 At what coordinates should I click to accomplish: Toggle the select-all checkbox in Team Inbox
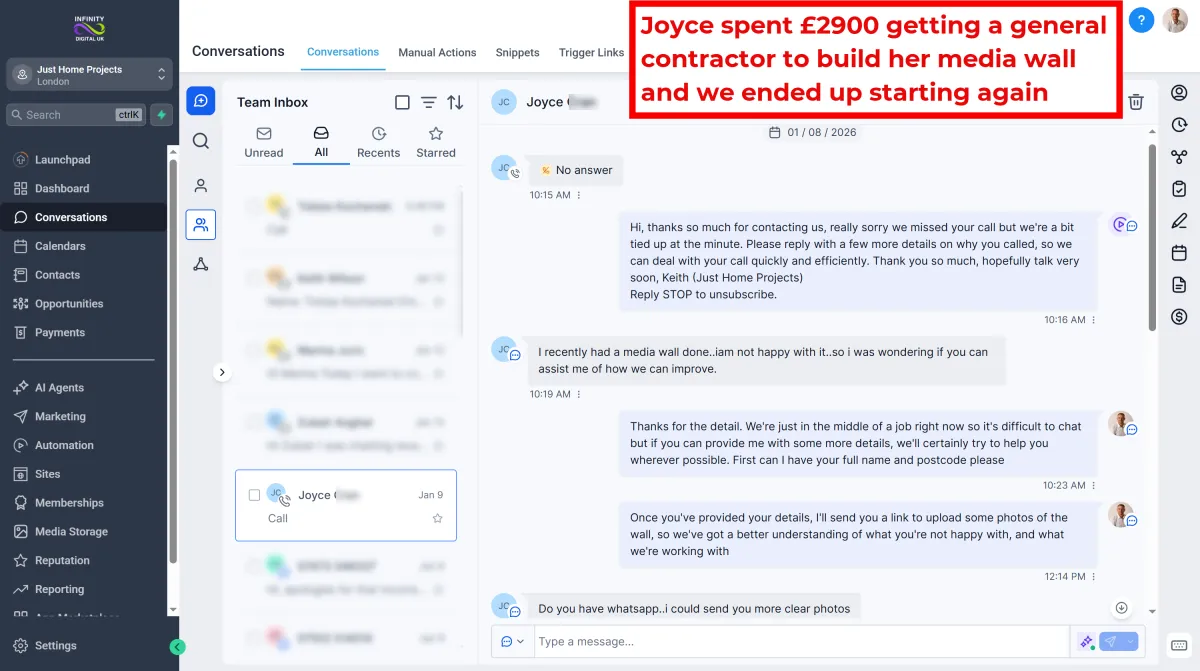coord(402,102)
